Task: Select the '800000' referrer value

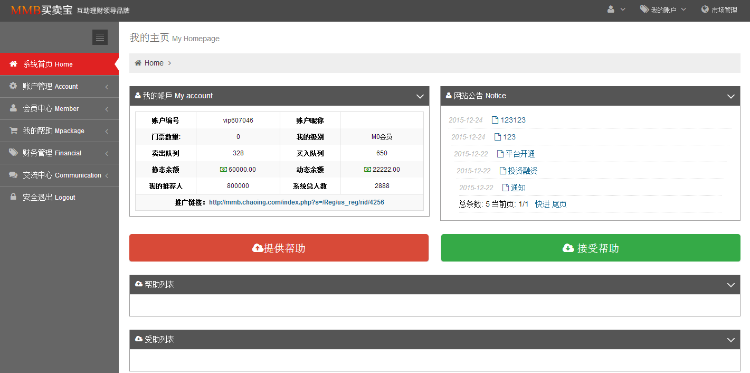Action: 238,186
